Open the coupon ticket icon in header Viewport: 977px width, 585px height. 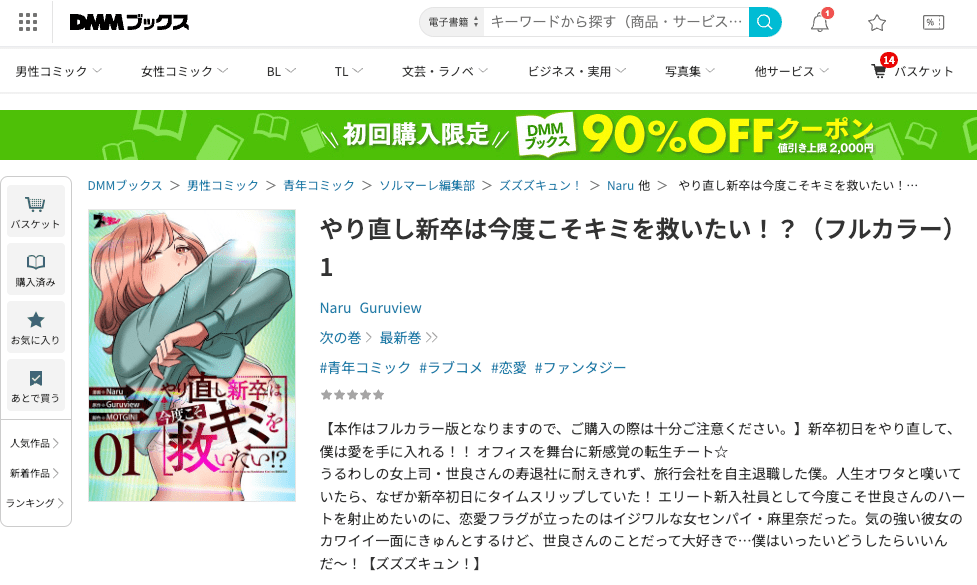[933, 23]
